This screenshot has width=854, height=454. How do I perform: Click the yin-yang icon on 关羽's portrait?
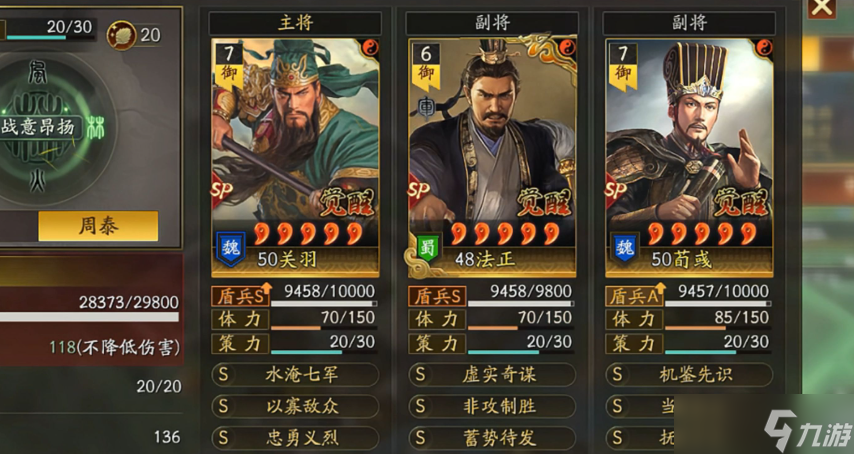click(370, 48)
